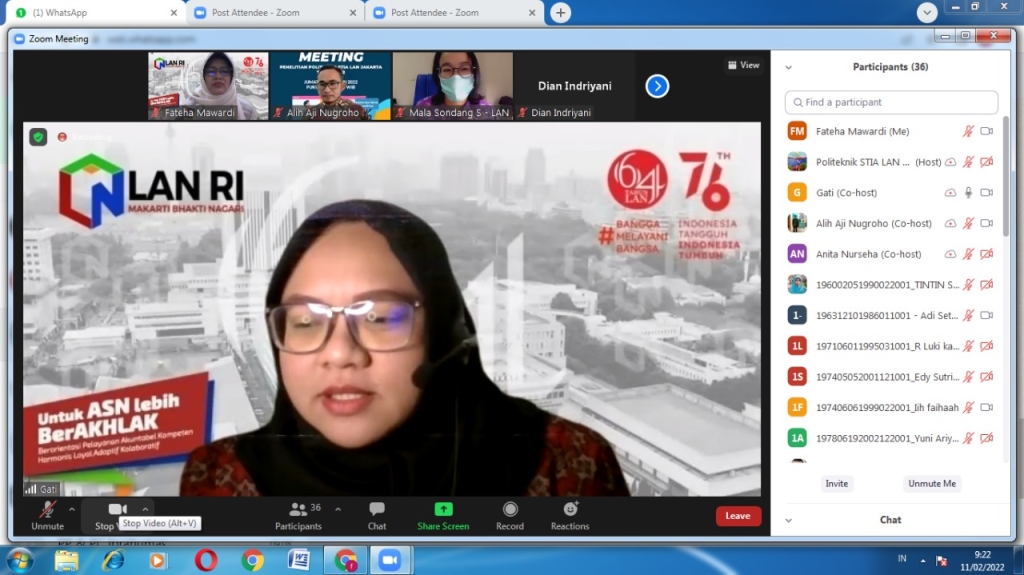1024x575 pixels.
Task: Click the IN language indicator in tray
Action: [x=902, y=559]
